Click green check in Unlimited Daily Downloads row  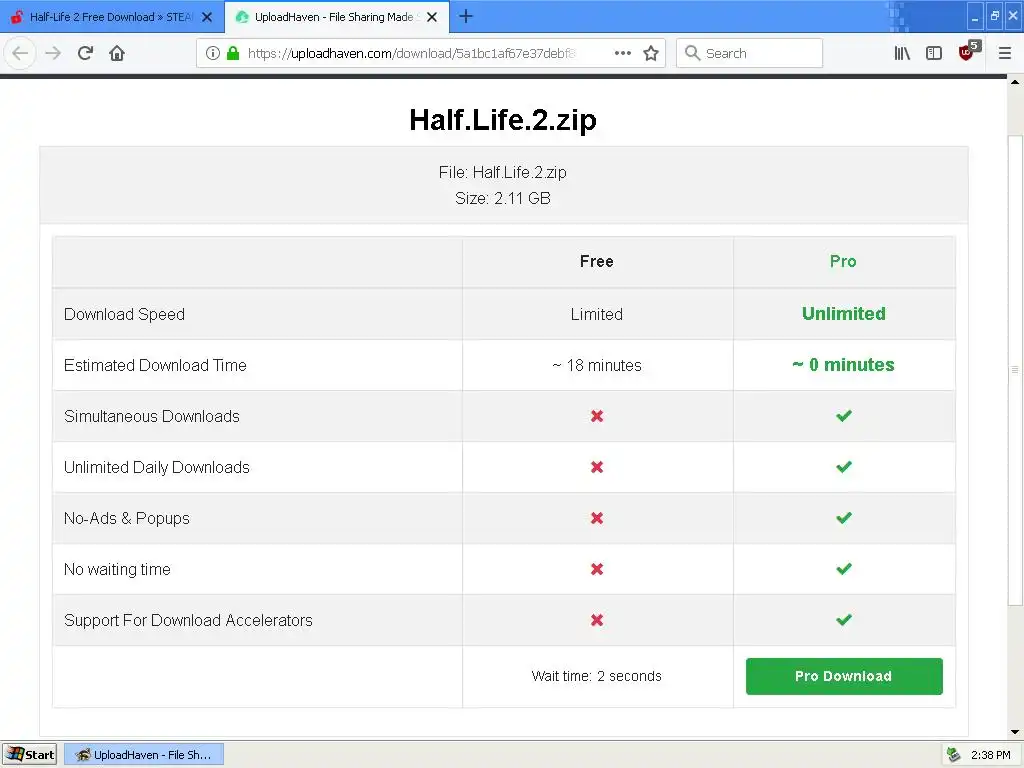pos(844,466)
